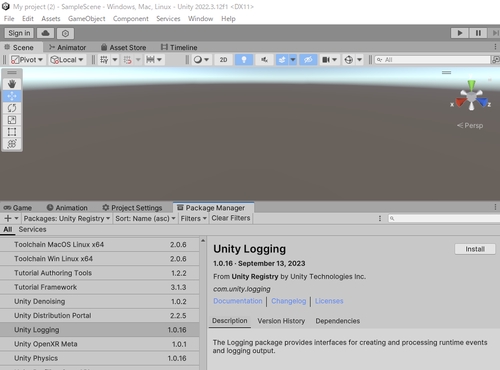Click the Pause button

coord(478,33)
